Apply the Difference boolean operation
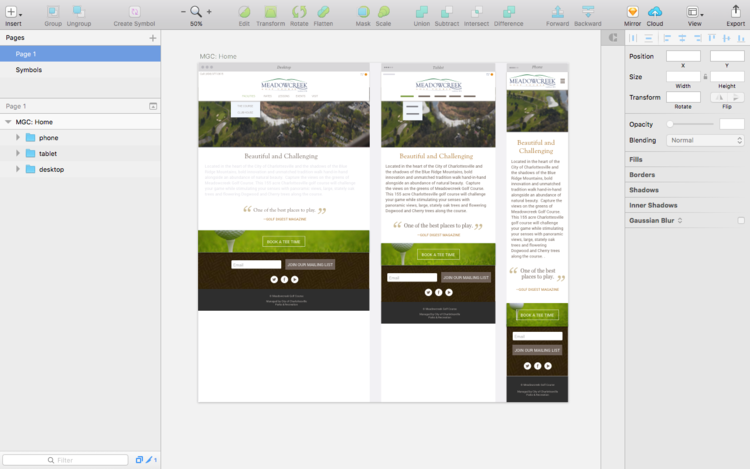 click(508, 15)
